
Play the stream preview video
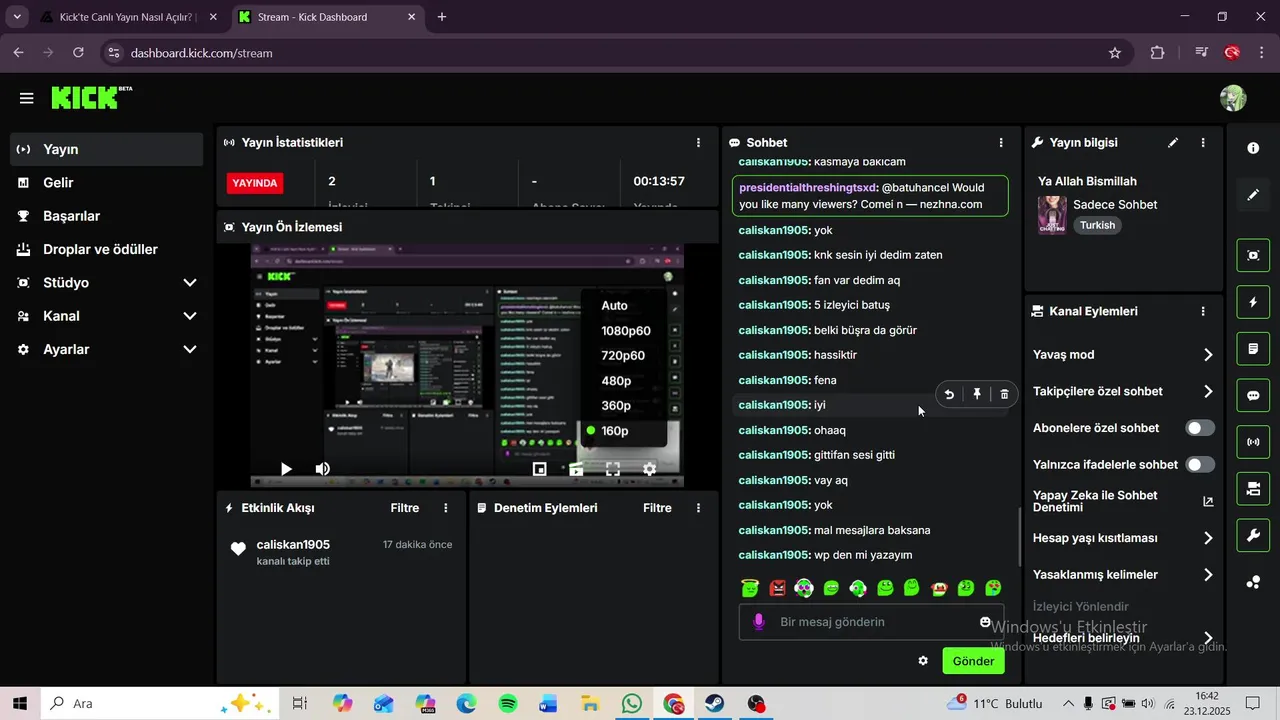[286, 469]
